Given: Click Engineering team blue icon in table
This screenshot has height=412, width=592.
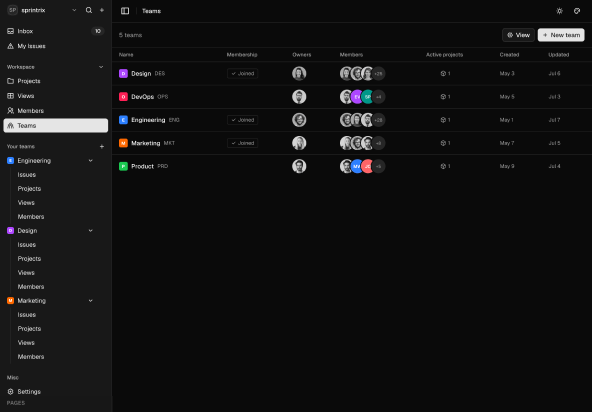Looking at the screenshot, I should 123,120.
